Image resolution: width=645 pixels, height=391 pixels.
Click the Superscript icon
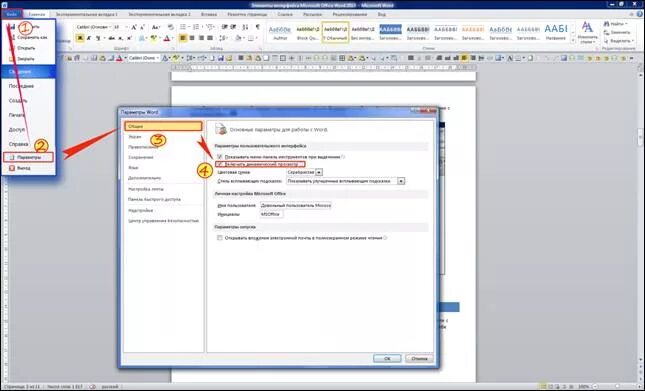point(130,38)
